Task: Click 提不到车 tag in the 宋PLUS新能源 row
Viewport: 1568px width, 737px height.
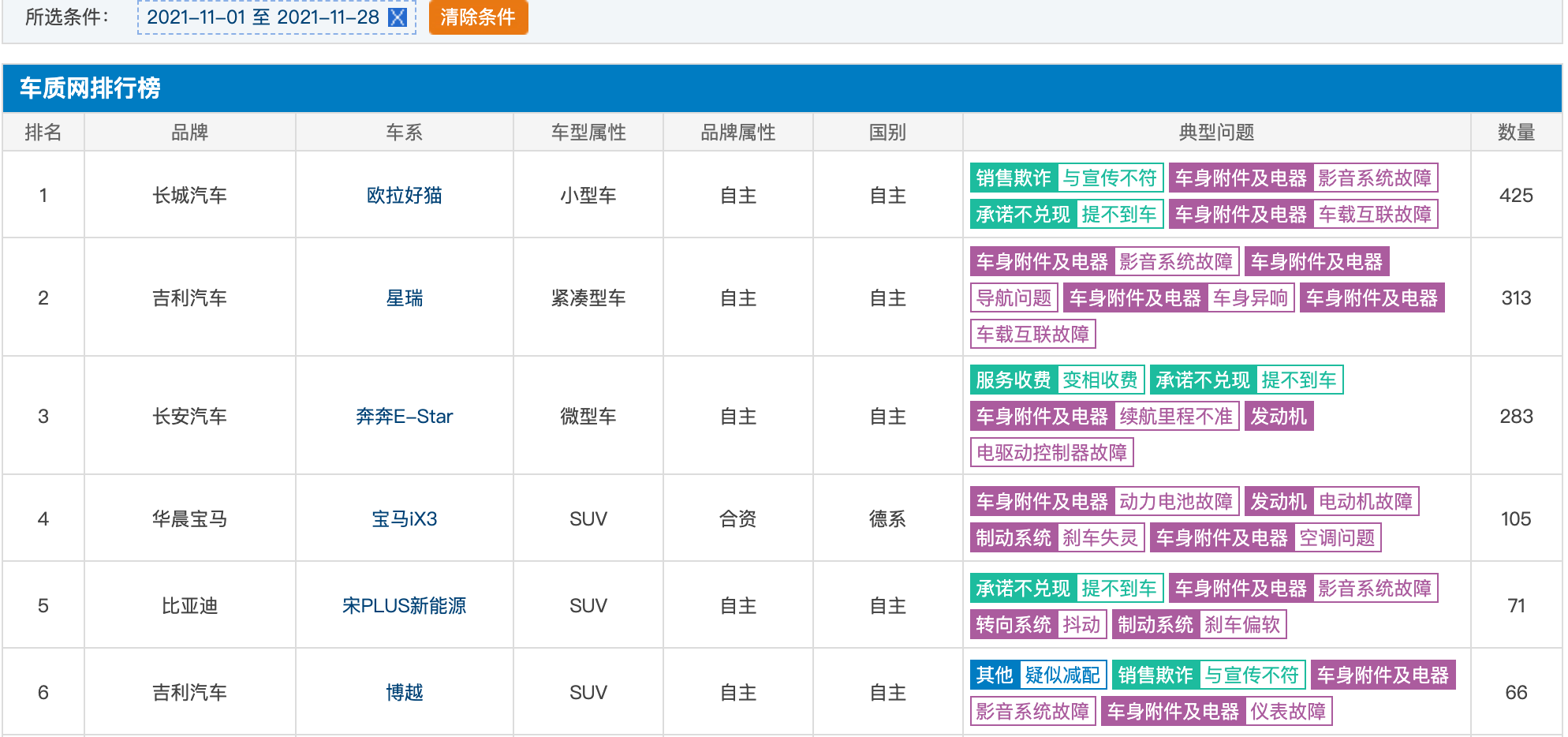Action: pos(1119,589)
